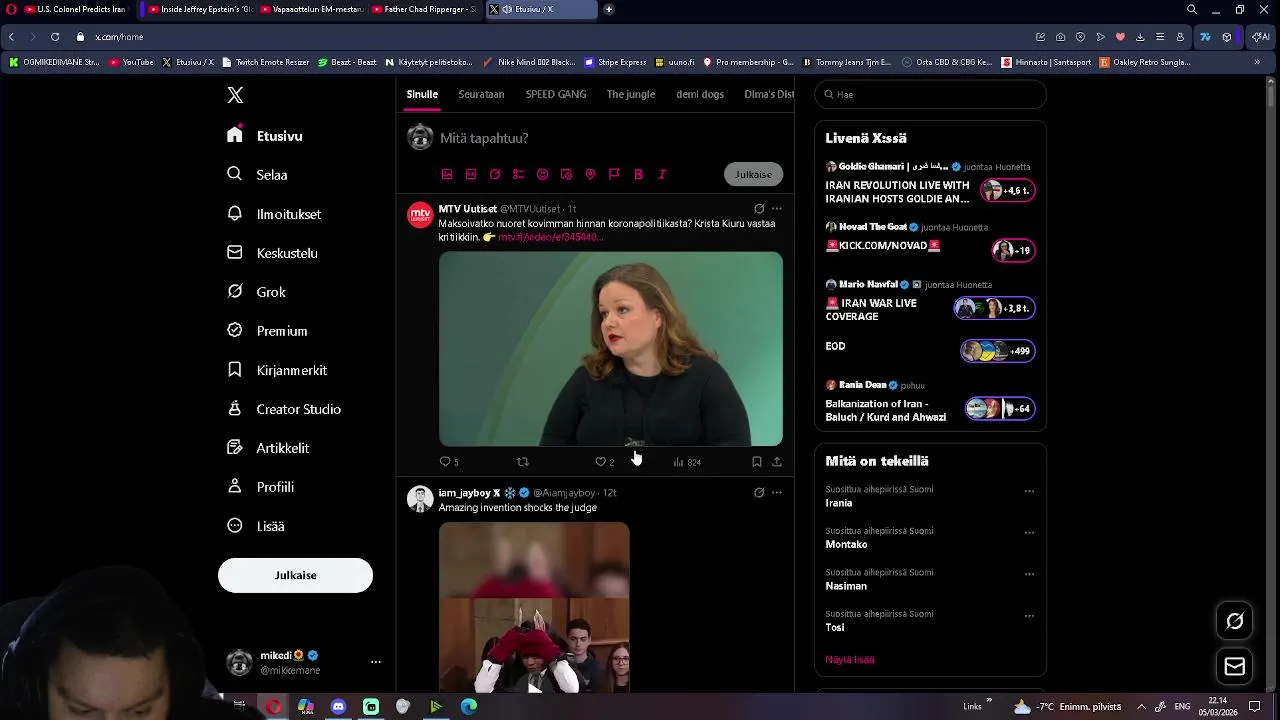Switch to Seurataan tab
Viewport: 1280px width, 720px height.
tap(481, 94)
